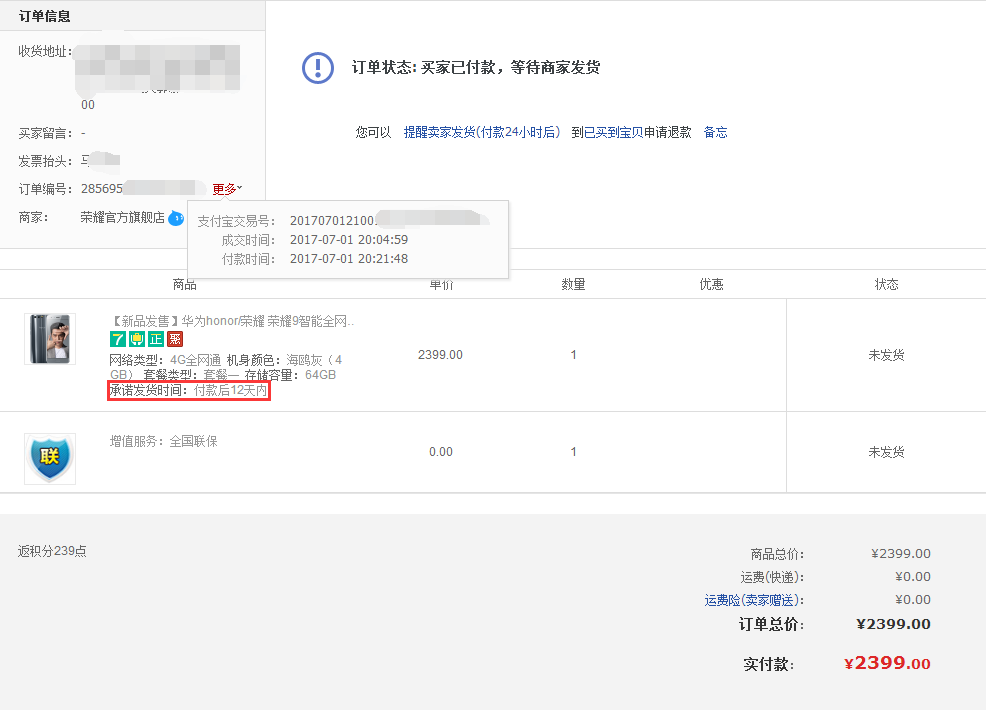Viewport: 986px width, 710px height.
Task: Open product title 【新品发售】华为honor/荣耀
Action: 232,321
